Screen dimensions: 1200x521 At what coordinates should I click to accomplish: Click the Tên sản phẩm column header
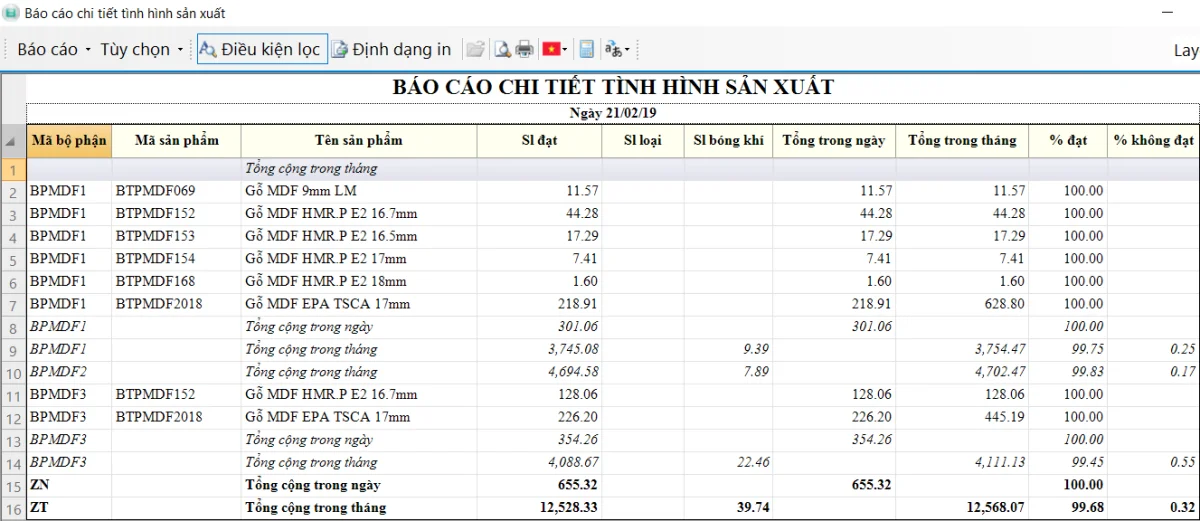click(358, 140)
